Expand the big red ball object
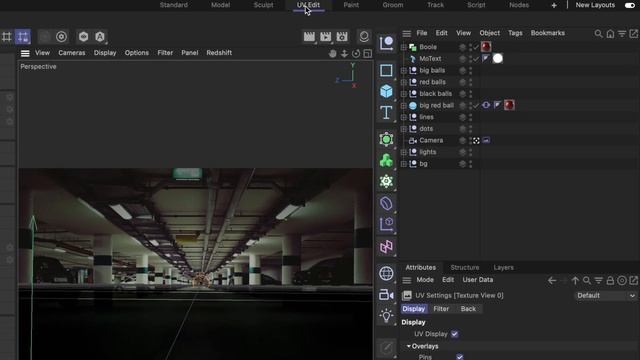Image resolution: width=640 pixels, height=360 pixels. pyautogui.click(x=404, y=106)
